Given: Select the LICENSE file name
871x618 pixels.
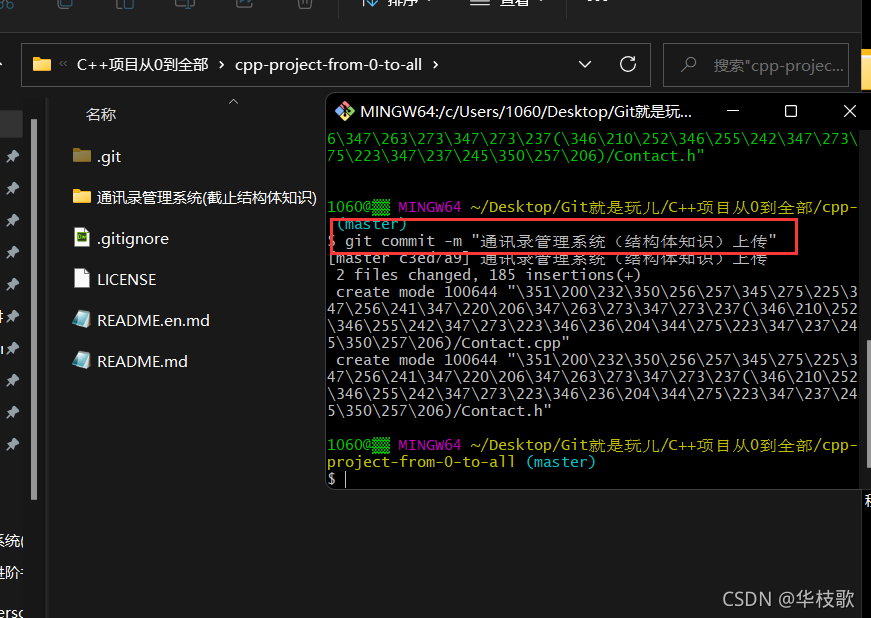Looking at the screenshot, I should pos(127,280).
